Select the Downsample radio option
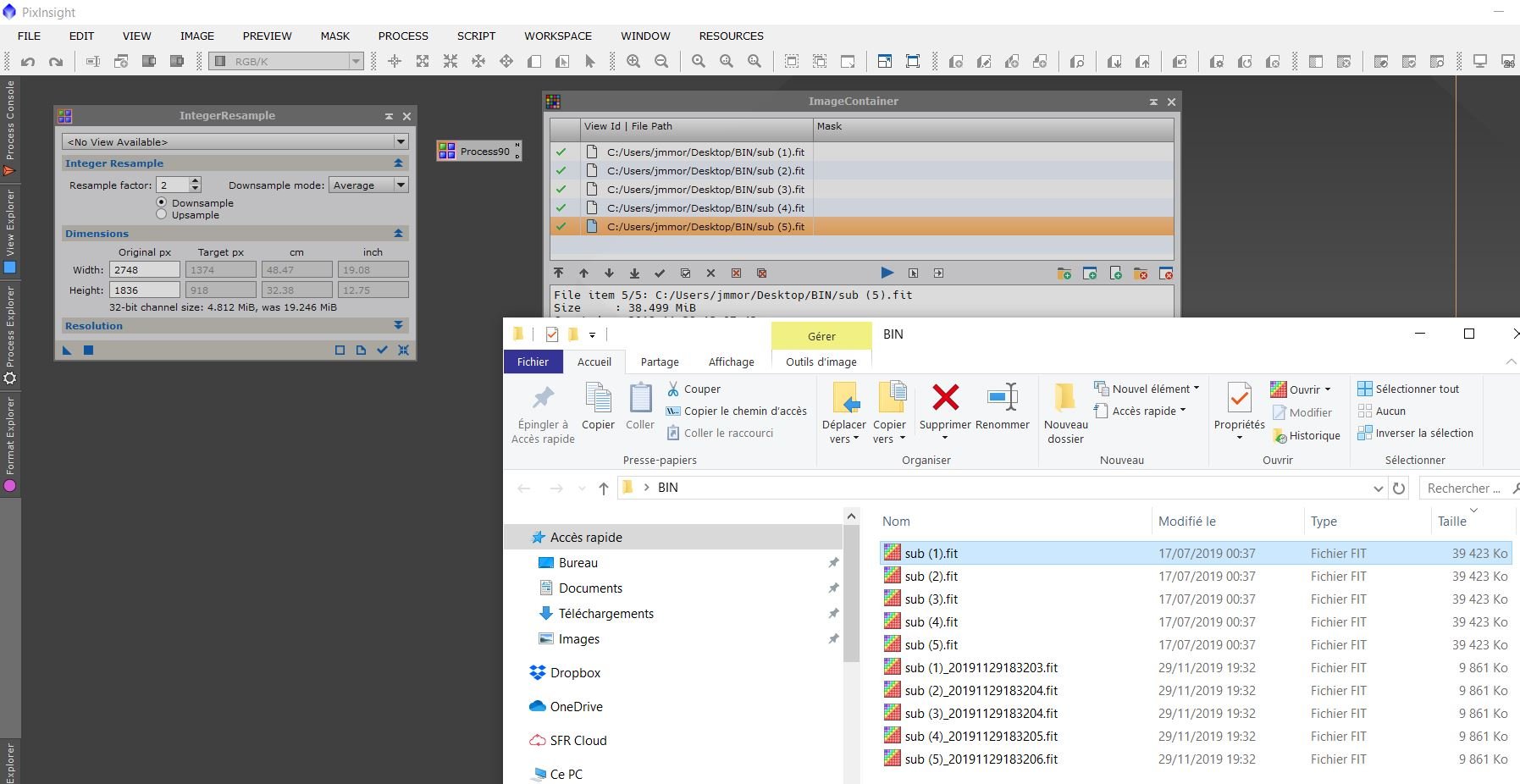 coord(162,203)
